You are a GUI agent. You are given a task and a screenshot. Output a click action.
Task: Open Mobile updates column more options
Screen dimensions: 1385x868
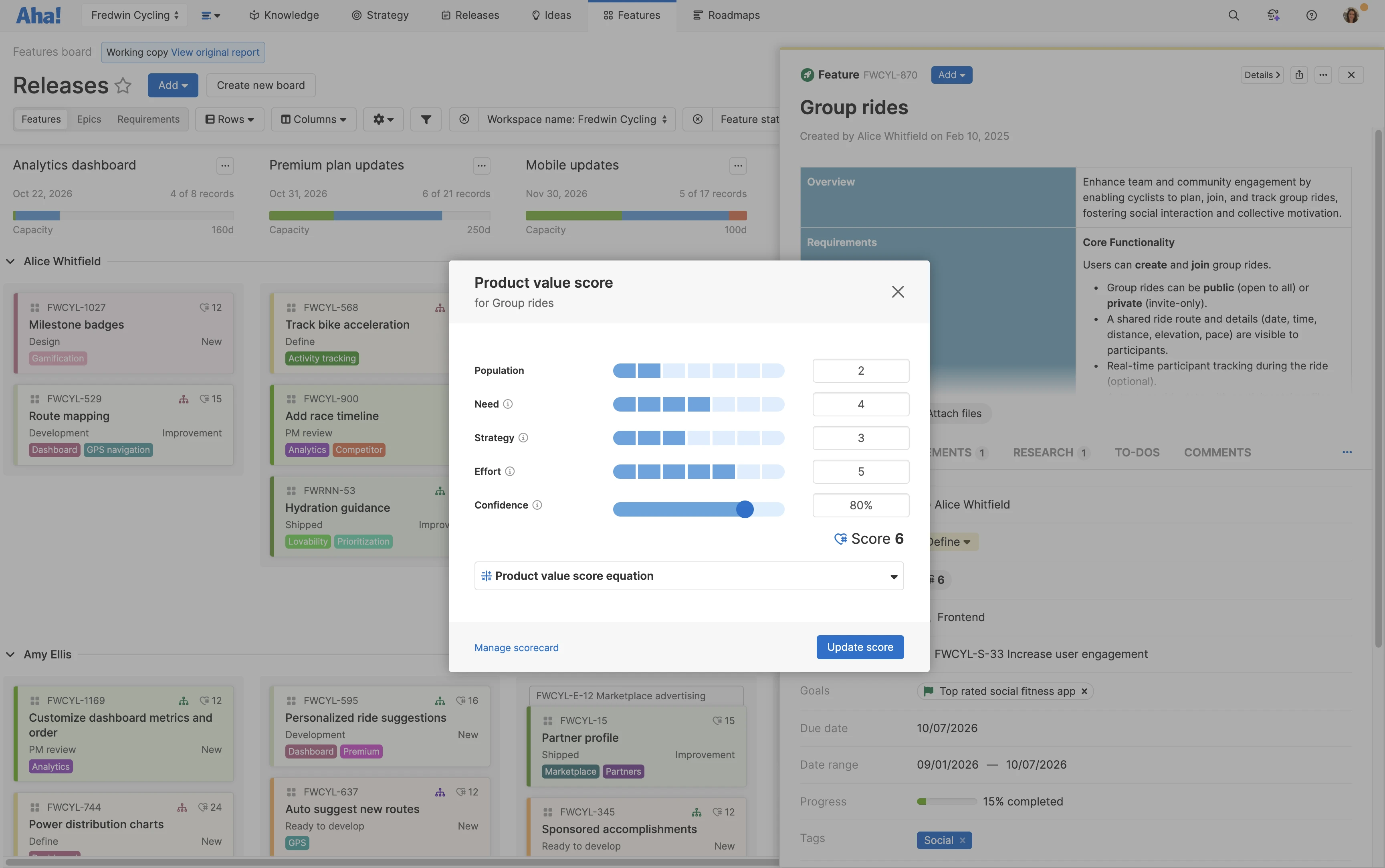pyautogui.click(x=738, y=166)
